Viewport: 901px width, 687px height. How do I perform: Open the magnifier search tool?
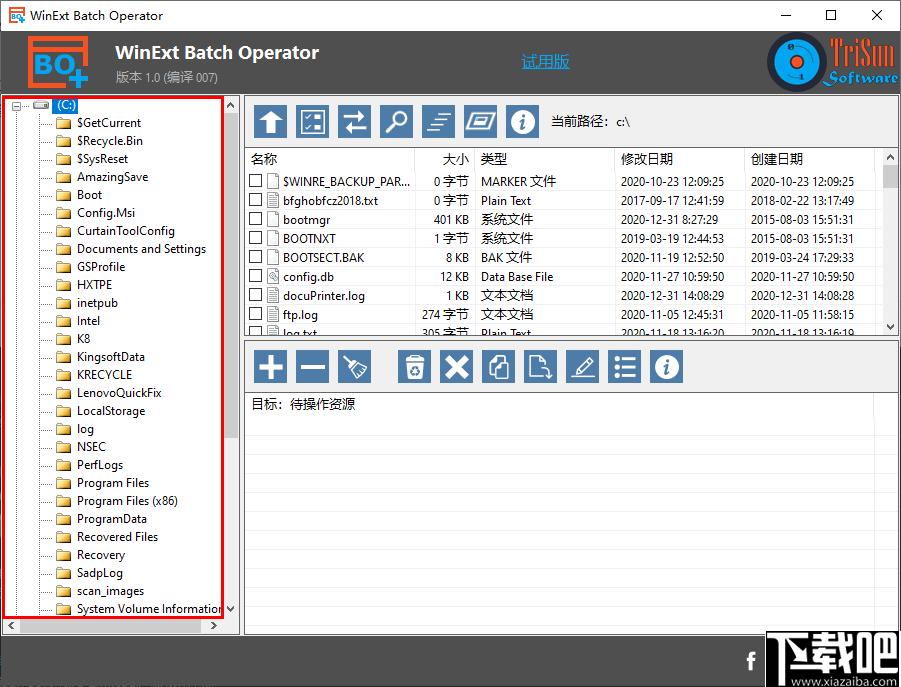click(x=396, y=122)
